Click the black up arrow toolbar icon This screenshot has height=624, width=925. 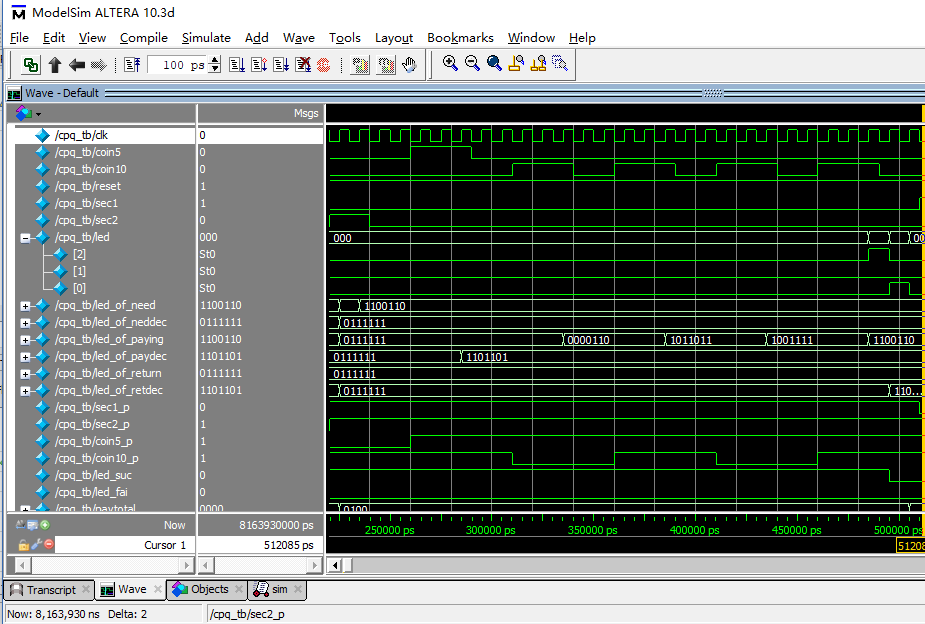click(55, 65)
